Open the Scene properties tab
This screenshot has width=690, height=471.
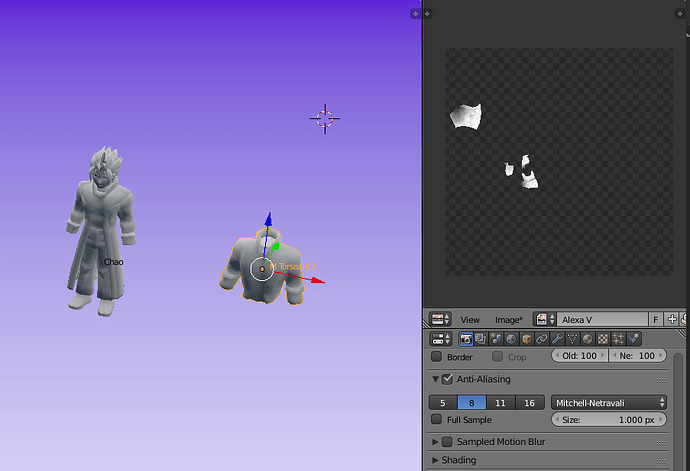[x=496, y=339]
